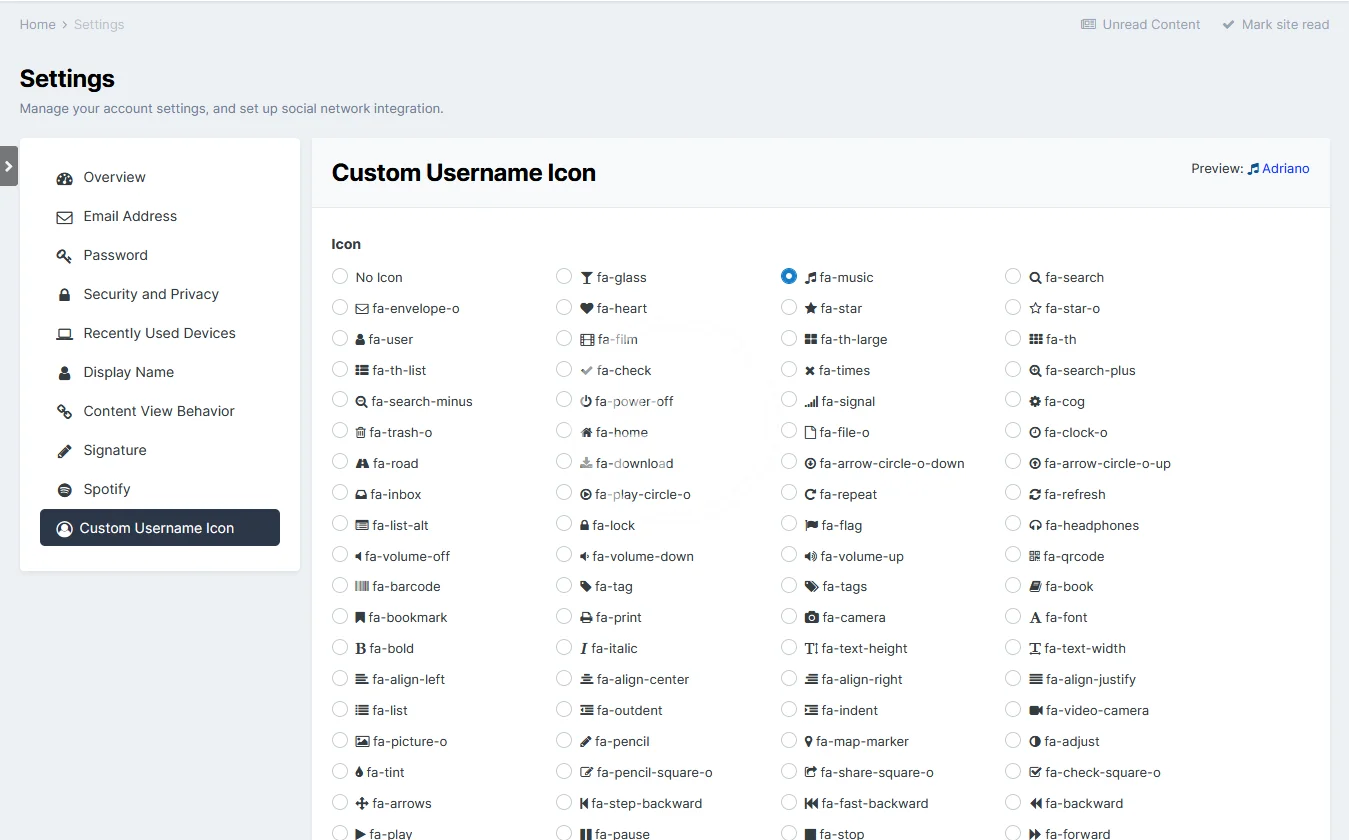Click the laptop icon for Recently Used Devices
The height and width of the screenshot is (840, 1349).
65,334
